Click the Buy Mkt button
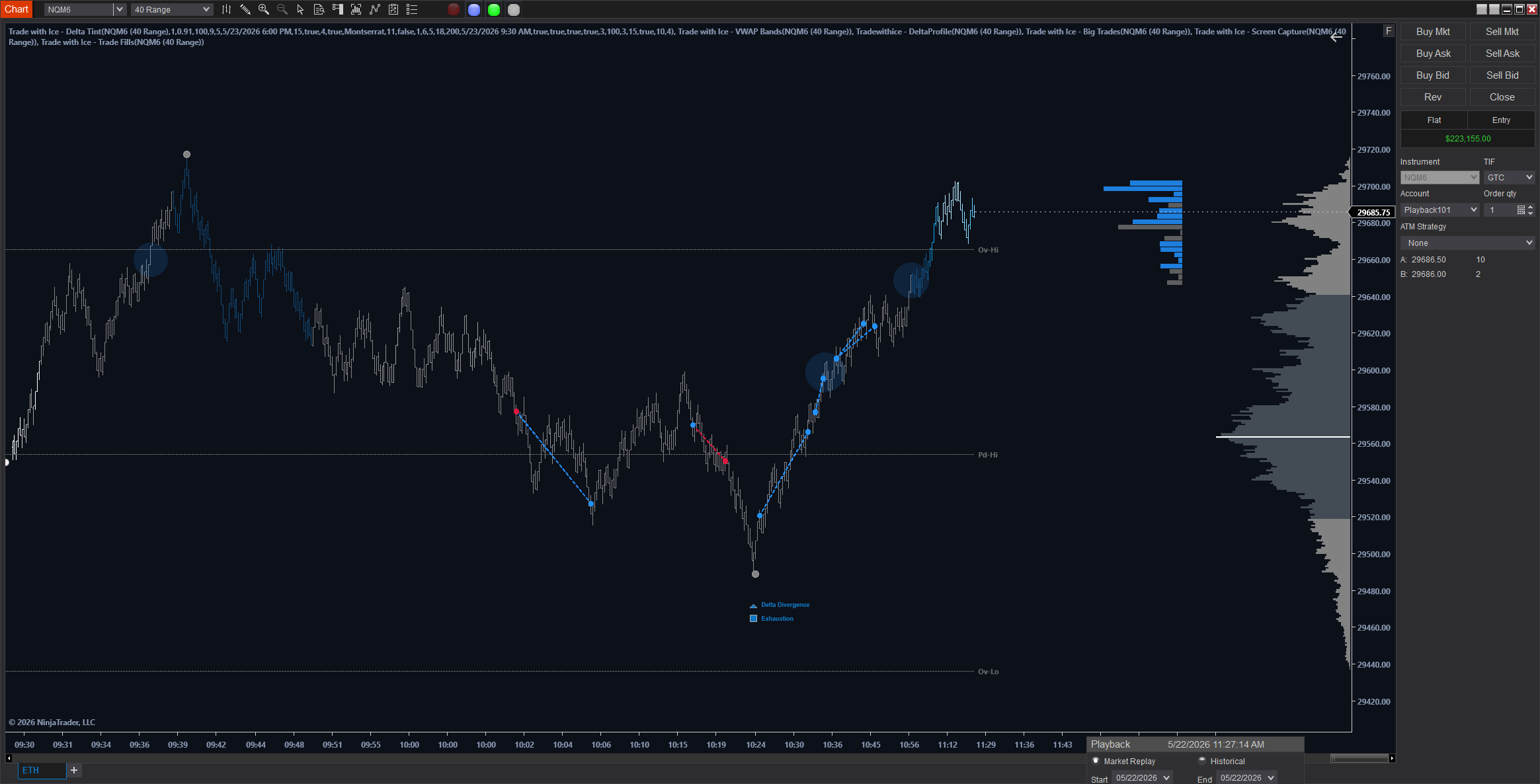 (x=1433, y=32)
